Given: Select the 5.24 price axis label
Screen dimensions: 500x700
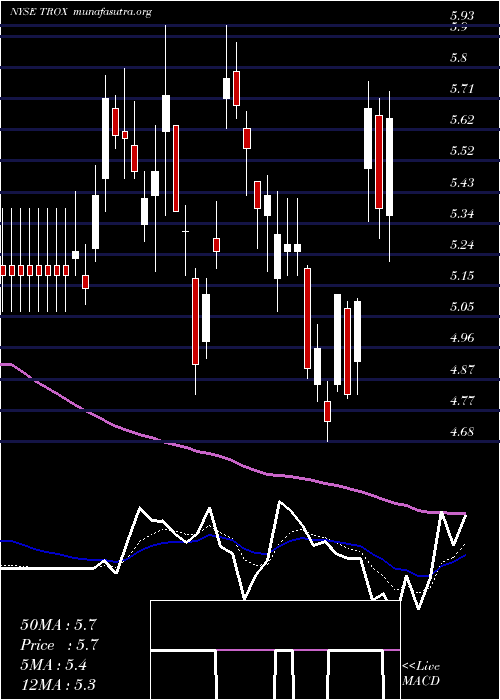Looking at the screenshot, I should click(x=462, y=245).
